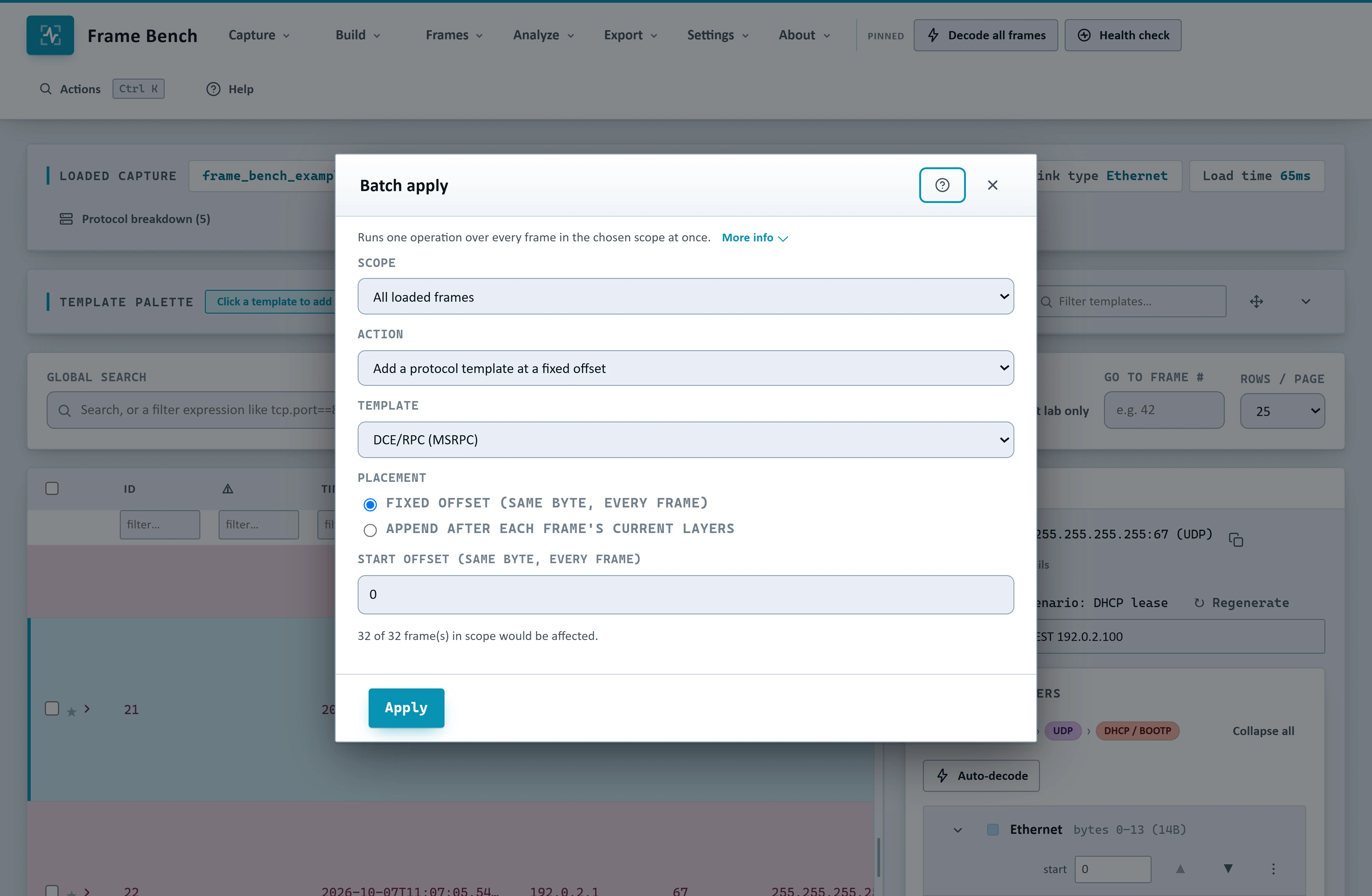The height and width of the screenshot is (896, 1372).
Task: Move Ethernet layer up with triangle
Action: click(x=1181, y=869)
